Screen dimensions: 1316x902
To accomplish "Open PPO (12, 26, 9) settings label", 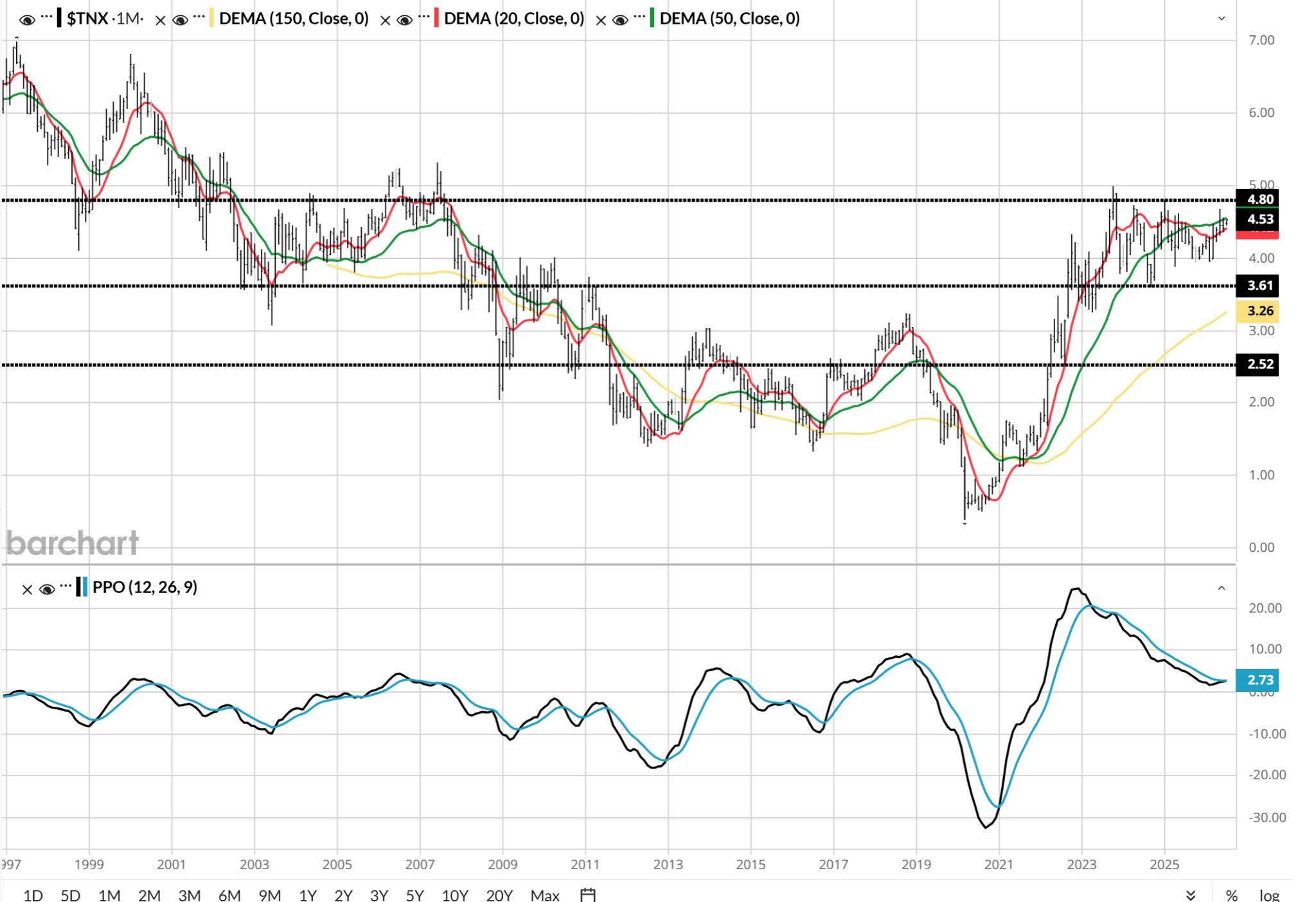I will click(145, 587).
